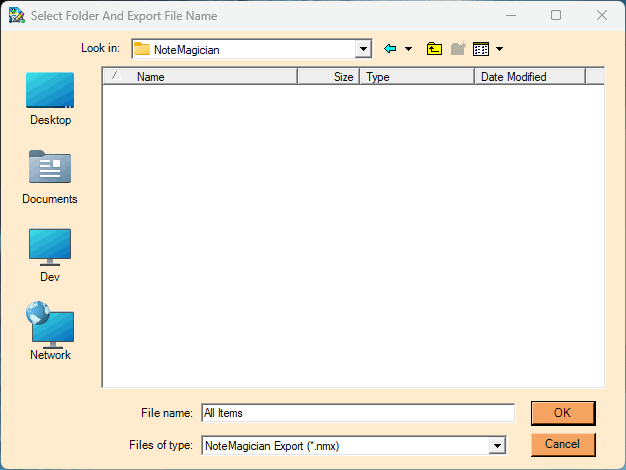Screen dimensions: 626x470
Task: Click the NoteMagician app icon in title bar
Action: tap(16, 16)
